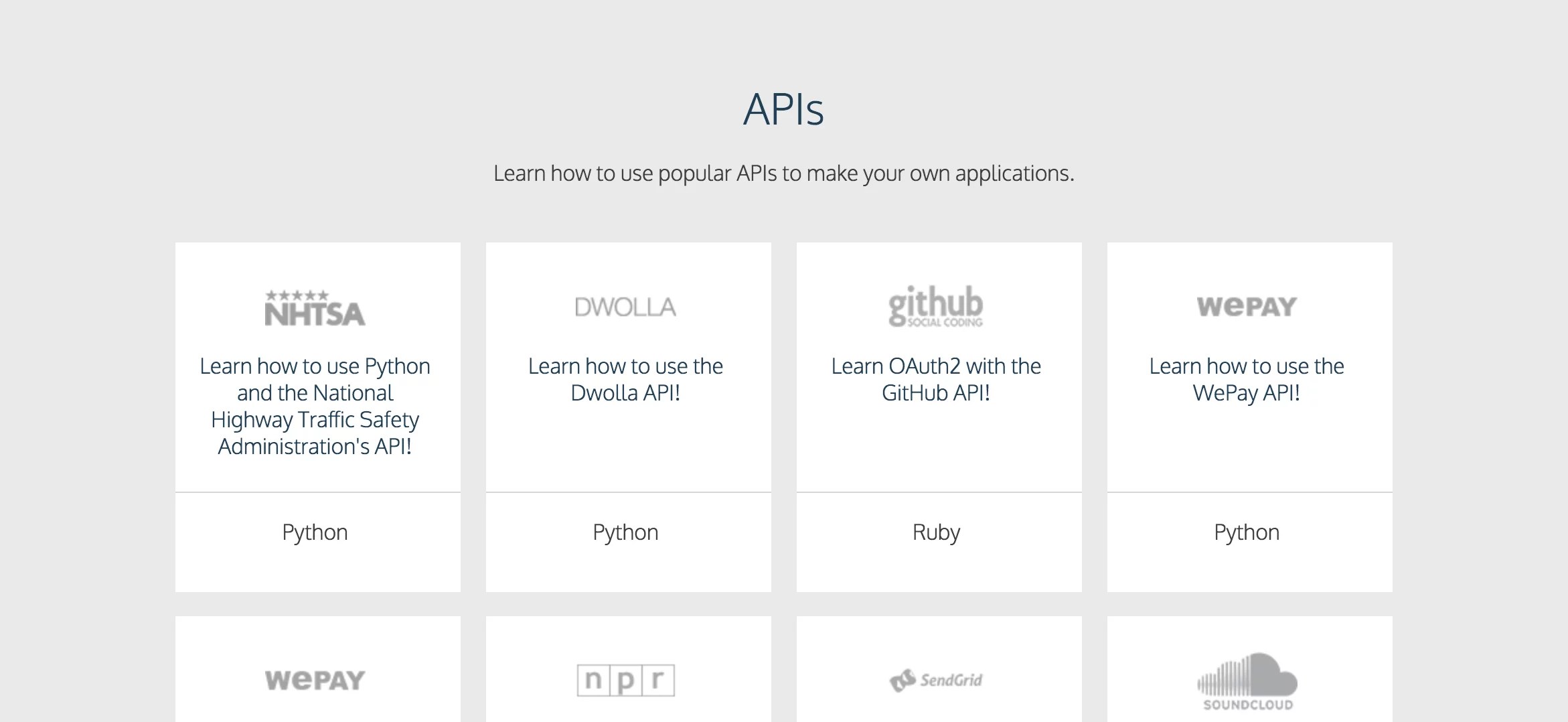Select the Ruby label under the GitHub card

click(x=936, y=532)
